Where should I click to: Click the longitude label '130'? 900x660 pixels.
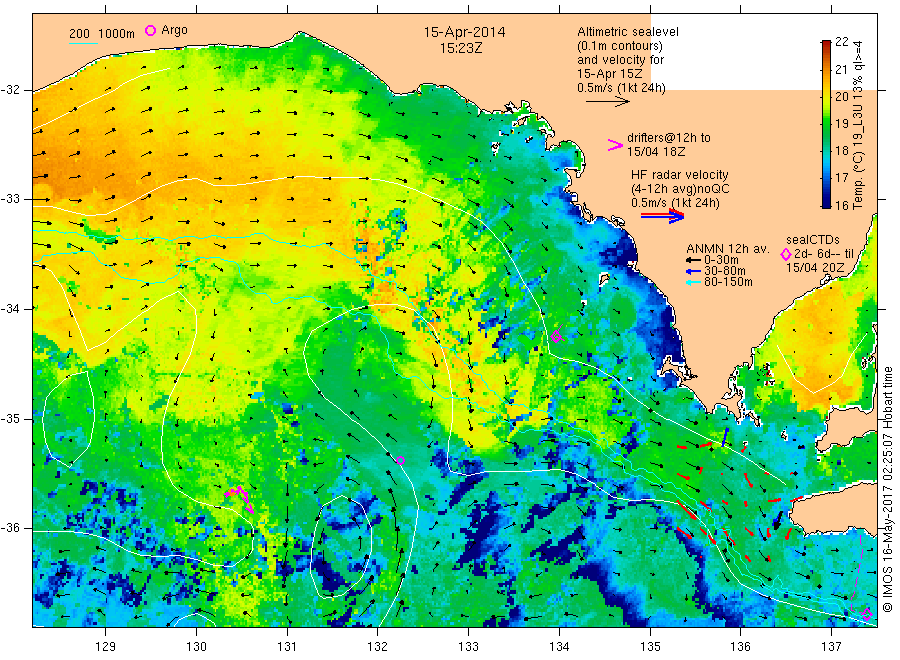click(x=196, y=646)
